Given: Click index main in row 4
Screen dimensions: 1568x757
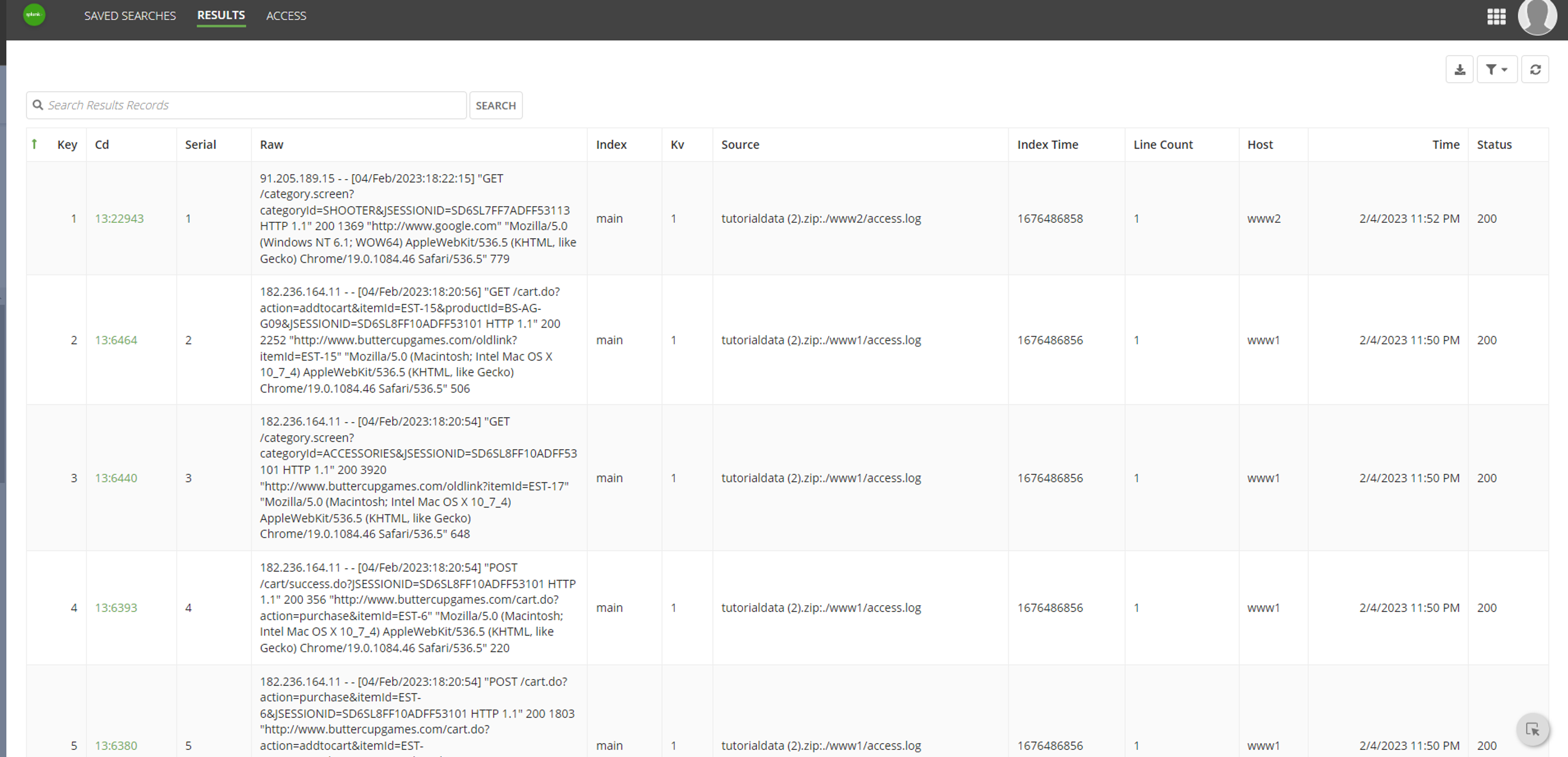Looking at the screenshot, I should coord(609,608).
